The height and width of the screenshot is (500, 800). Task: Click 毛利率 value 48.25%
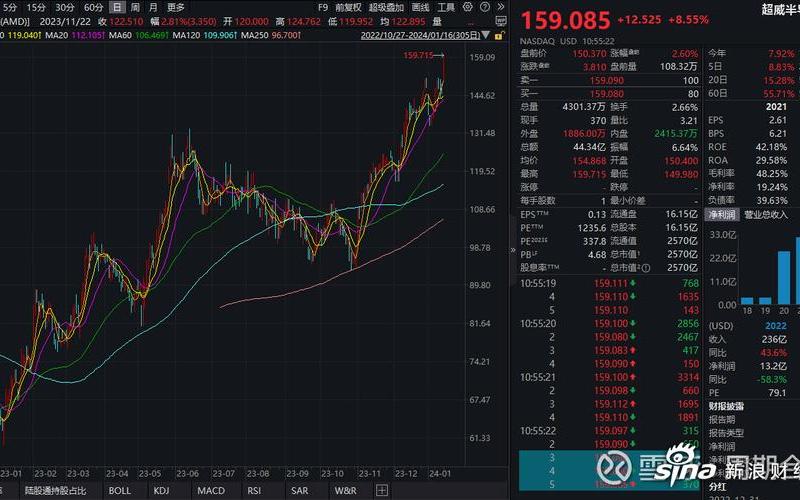771,173
